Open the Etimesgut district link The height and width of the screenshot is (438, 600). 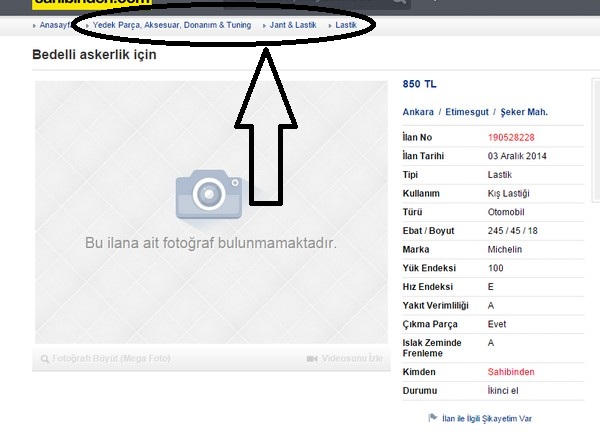point(468,112)
